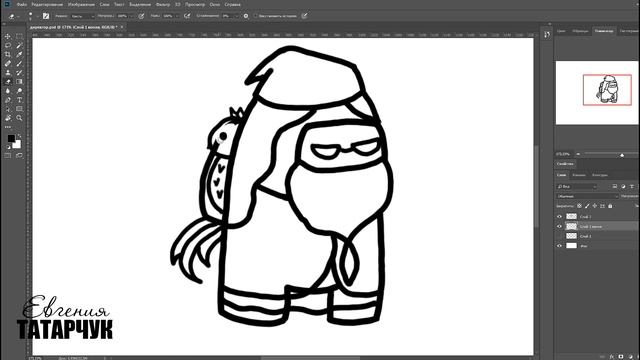Switch to the Каналы tab
Screen dimensions: 640x360
[x=579, y=175]
